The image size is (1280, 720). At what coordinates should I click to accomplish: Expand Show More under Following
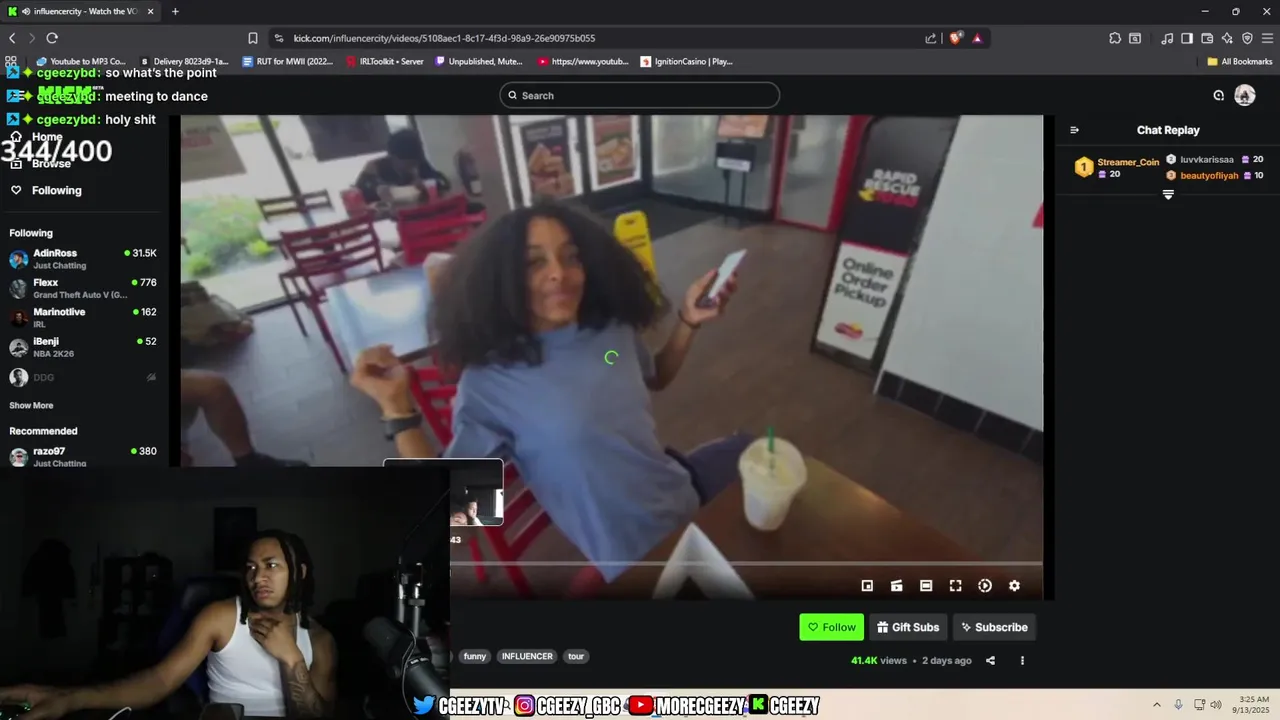coord(31,405)
